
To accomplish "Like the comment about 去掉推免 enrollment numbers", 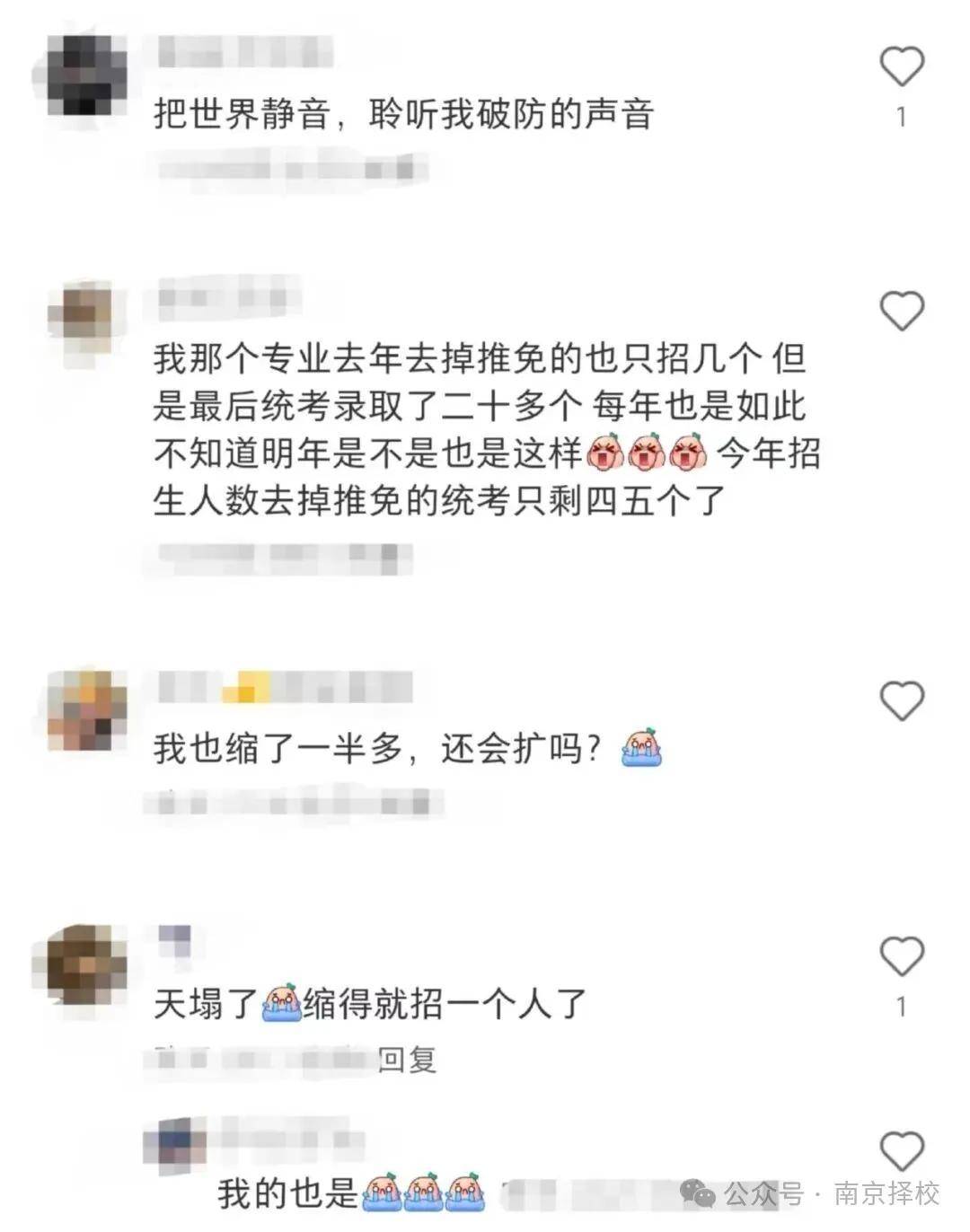I will [x=901, y=310].
